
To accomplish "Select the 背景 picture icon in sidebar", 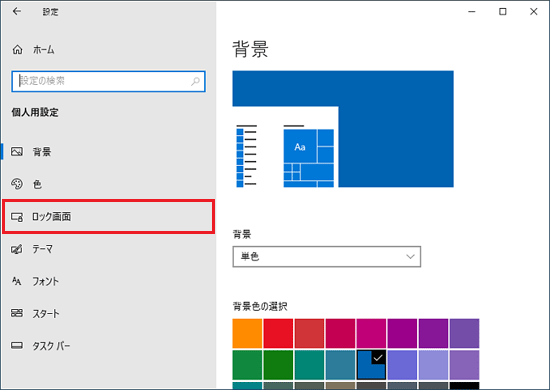I will 17,152.
